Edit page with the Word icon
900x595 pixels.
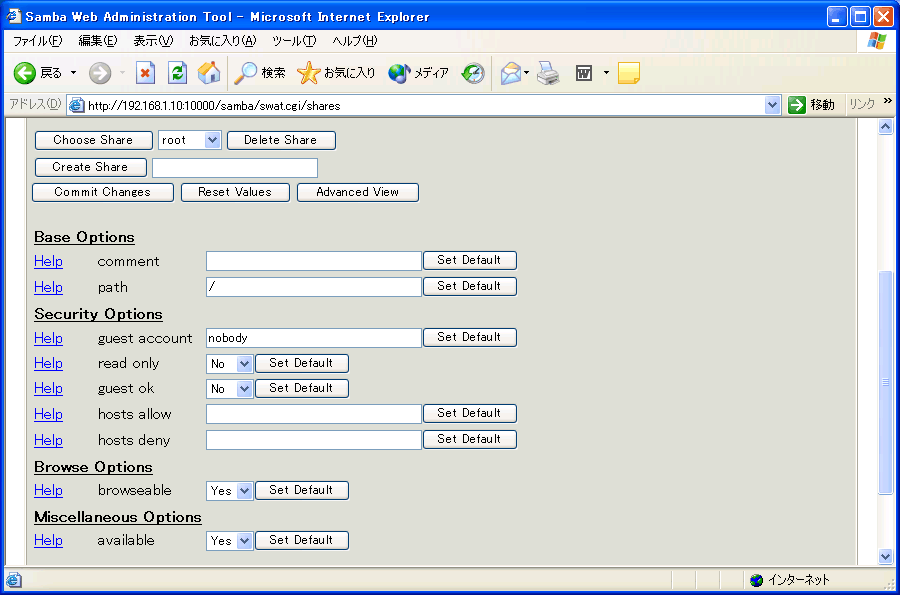click(x=584, y=73)
